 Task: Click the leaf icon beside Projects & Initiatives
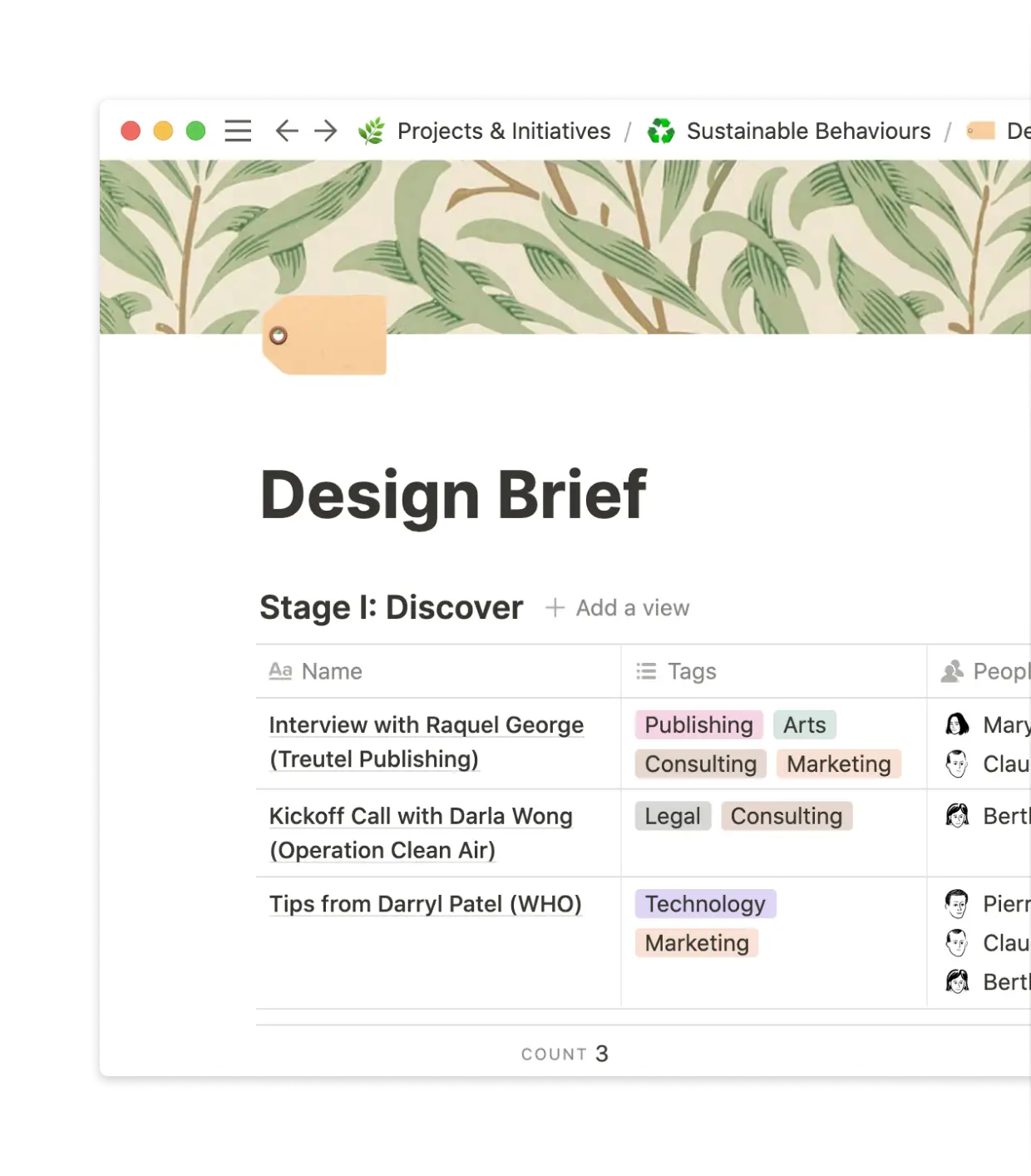(x=372, y=131)
